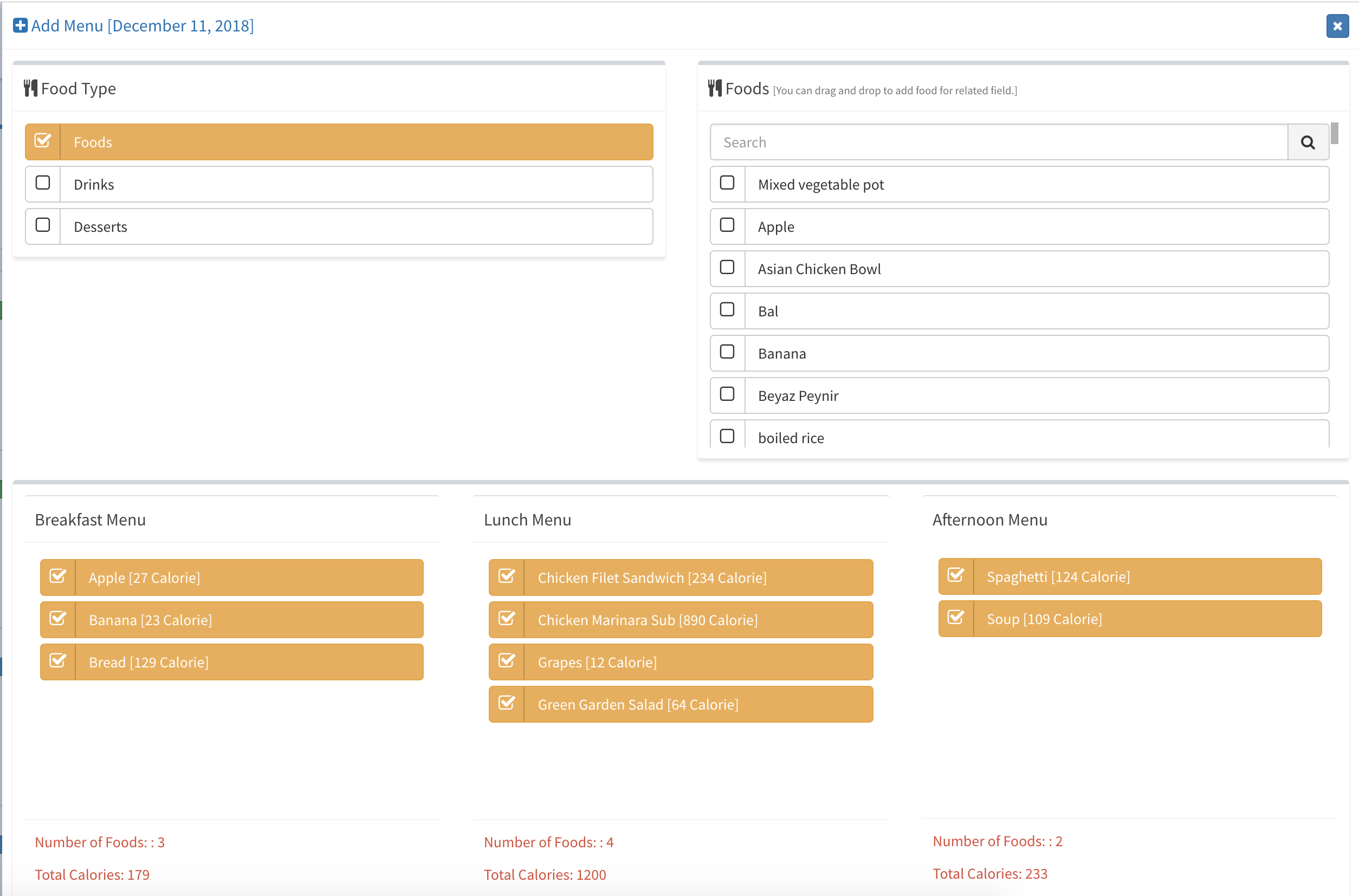Close the Add Menu dialog

coord(1337,27)
